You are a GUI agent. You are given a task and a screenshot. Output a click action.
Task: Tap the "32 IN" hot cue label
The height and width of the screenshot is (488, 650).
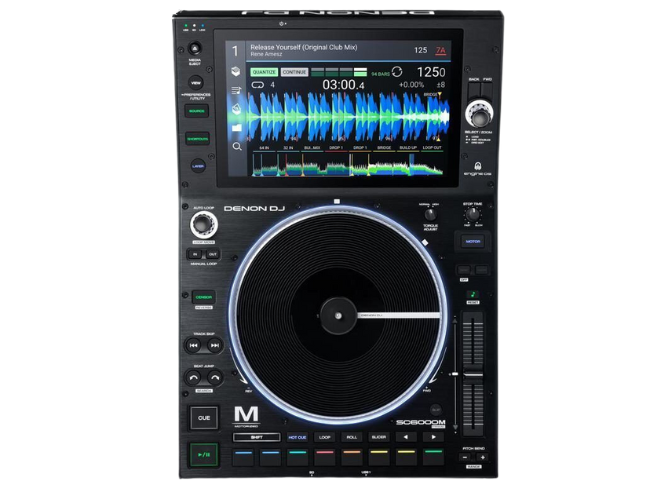pos(288,148)
